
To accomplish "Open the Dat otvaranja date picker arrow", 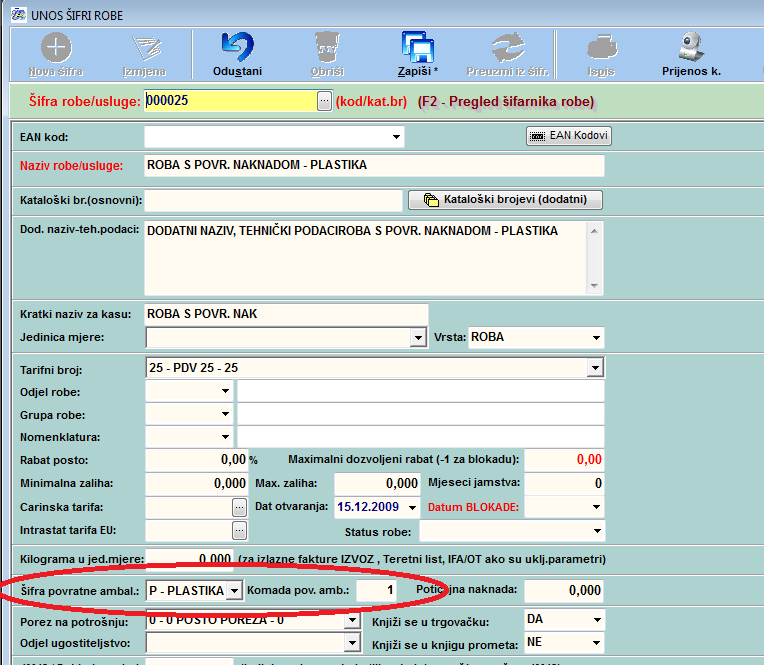I will point(412,508).
